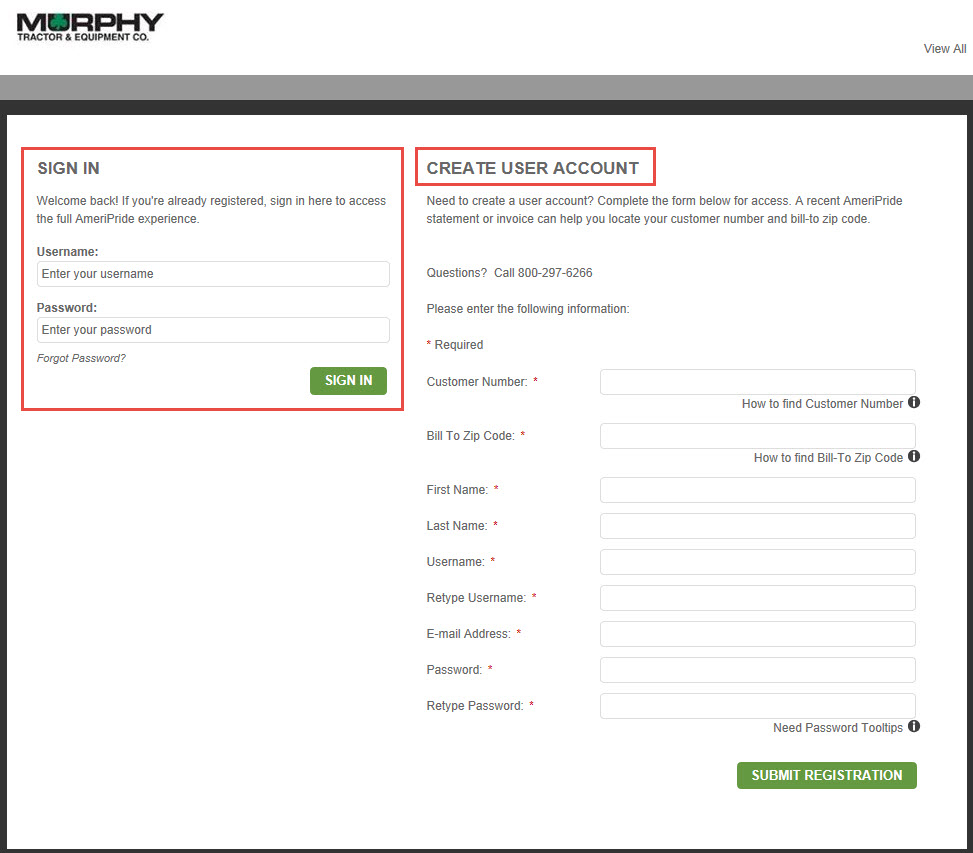
Task: Focus the E-mail Address field
Action: click(757, 634)
